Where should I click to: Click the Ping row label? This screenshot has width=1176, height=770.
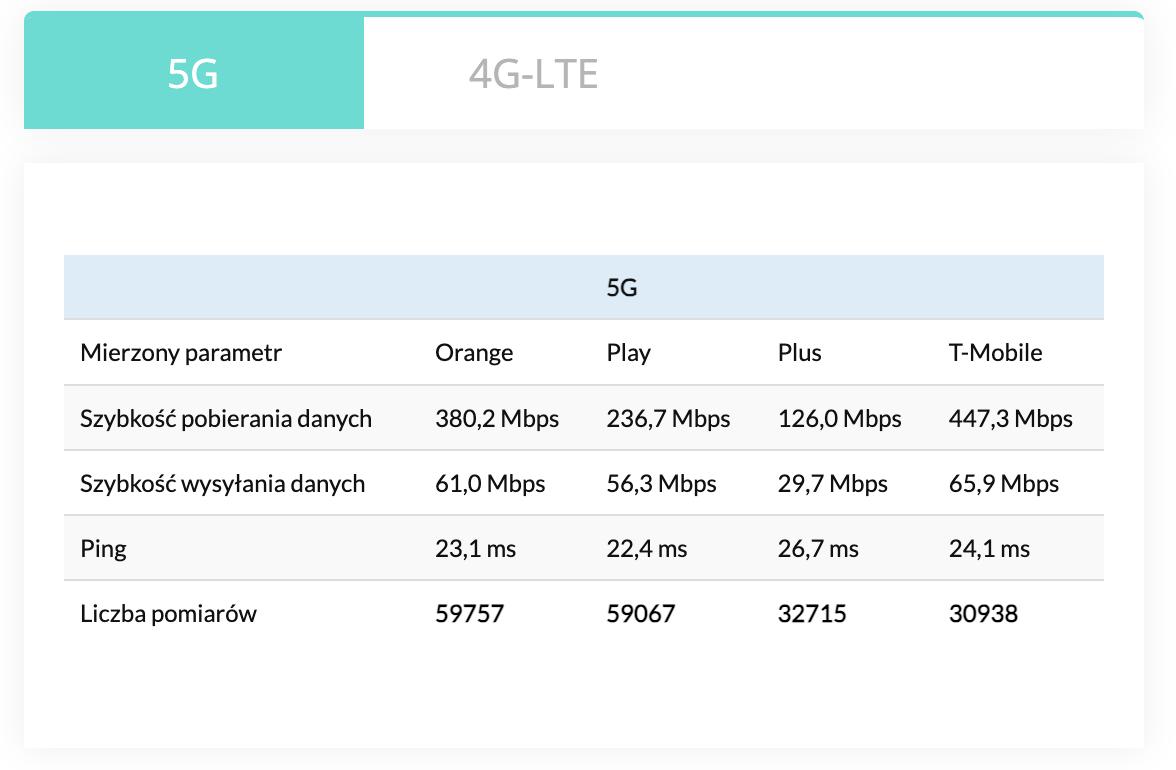(103, 549)
